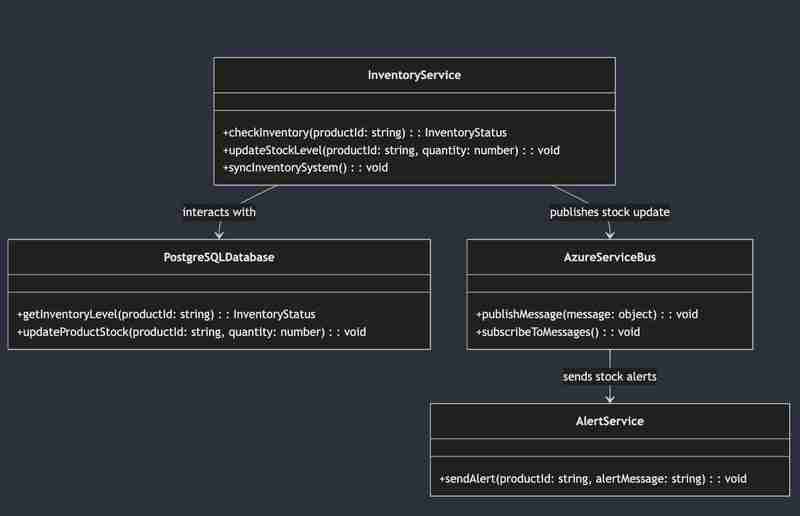Click the arrowhead pointing to AlertService
Image resolution: width=800 pixels, height=516 pixels.
610,398
